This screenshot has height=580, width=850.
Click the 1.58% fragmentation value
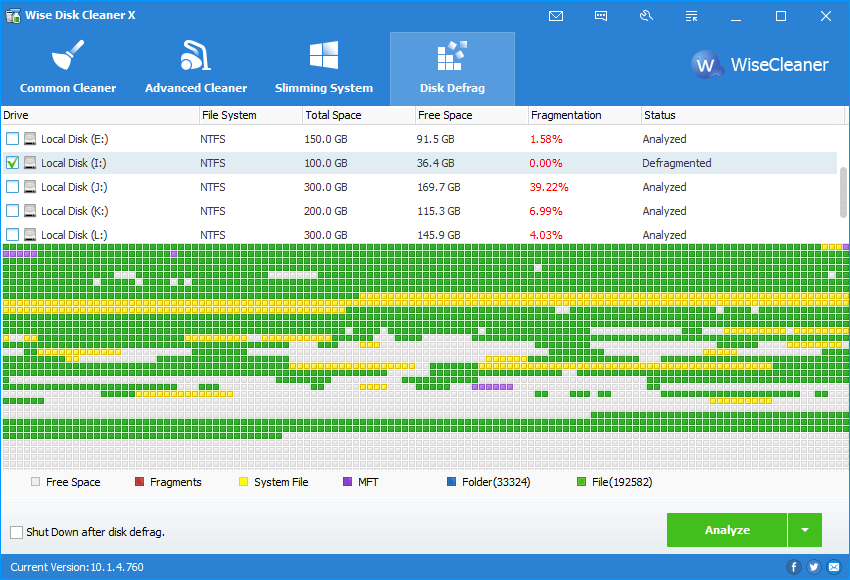tap(546, 139)
